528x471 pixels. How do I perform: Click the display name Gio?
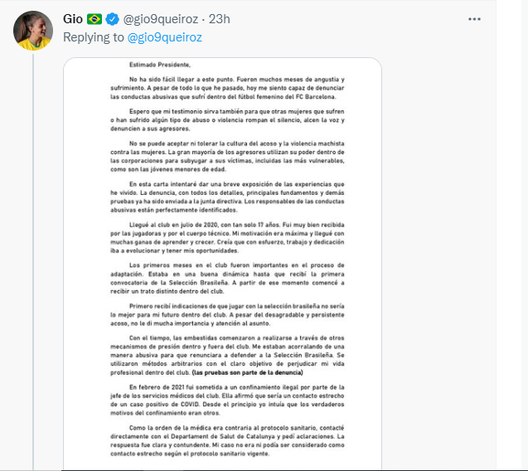click(73, 19)
